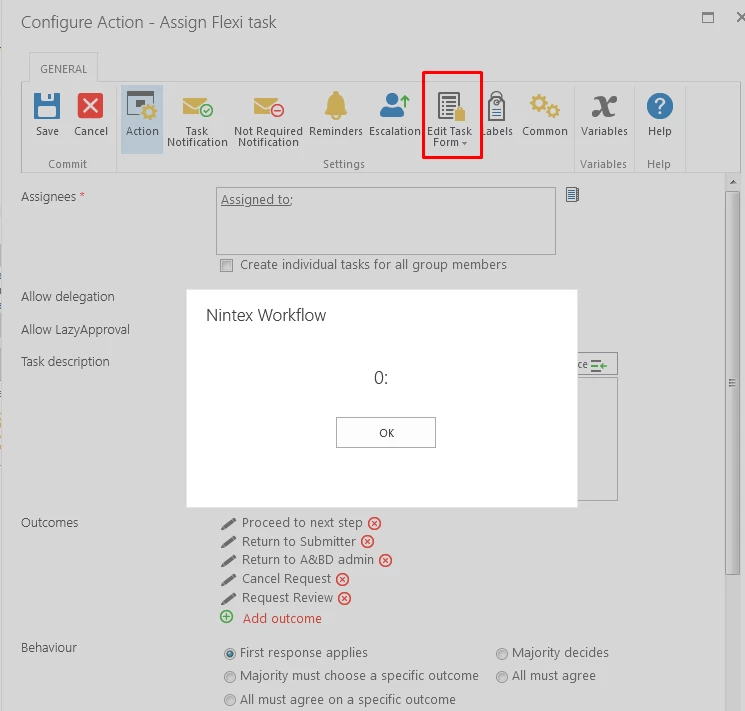The height and width of the screenshot is (711, 745).
Task: Edit the Return to A&BD admin outcome
Action: tap(229, 560)
